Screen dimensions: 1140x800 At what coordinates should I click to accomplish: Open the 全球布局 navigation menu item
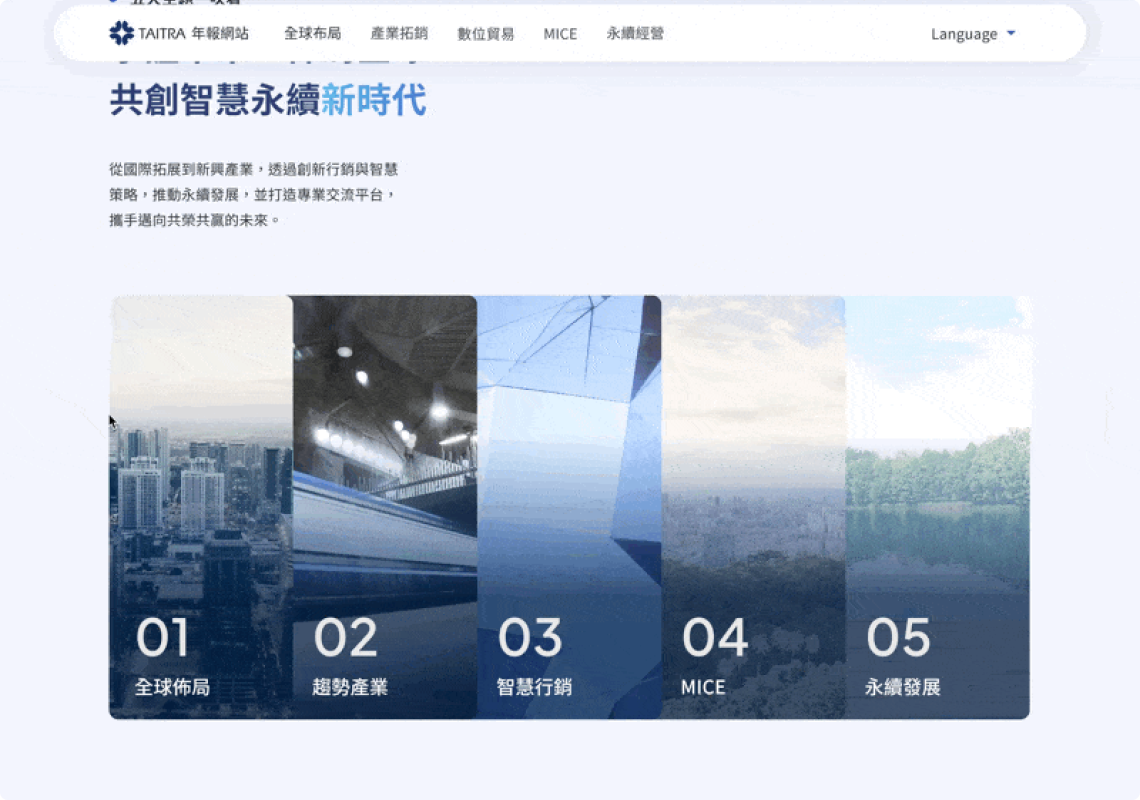click(312, 33)
